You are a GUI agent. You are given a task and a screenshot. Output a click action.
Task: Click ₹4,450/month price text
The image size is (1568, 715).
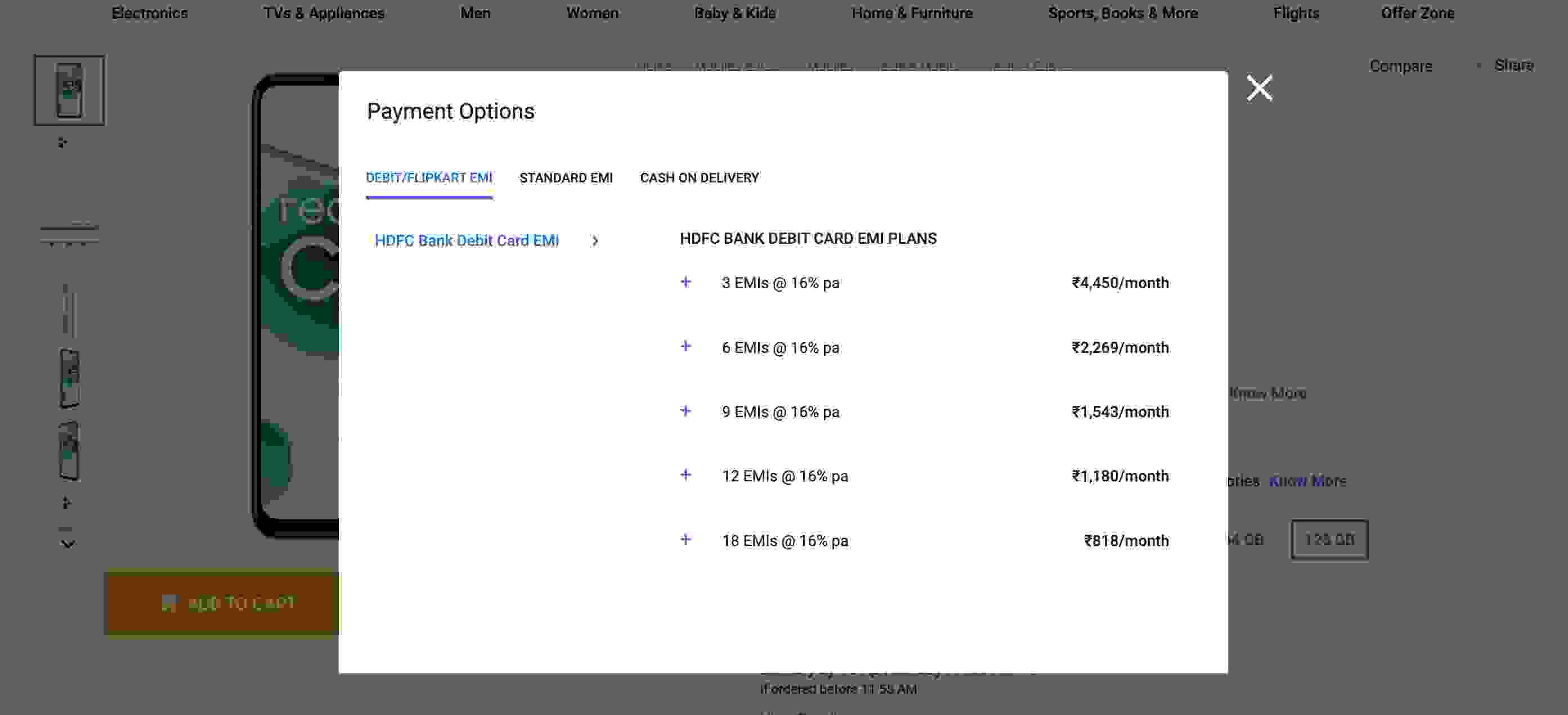click(x=1120, y=283)
